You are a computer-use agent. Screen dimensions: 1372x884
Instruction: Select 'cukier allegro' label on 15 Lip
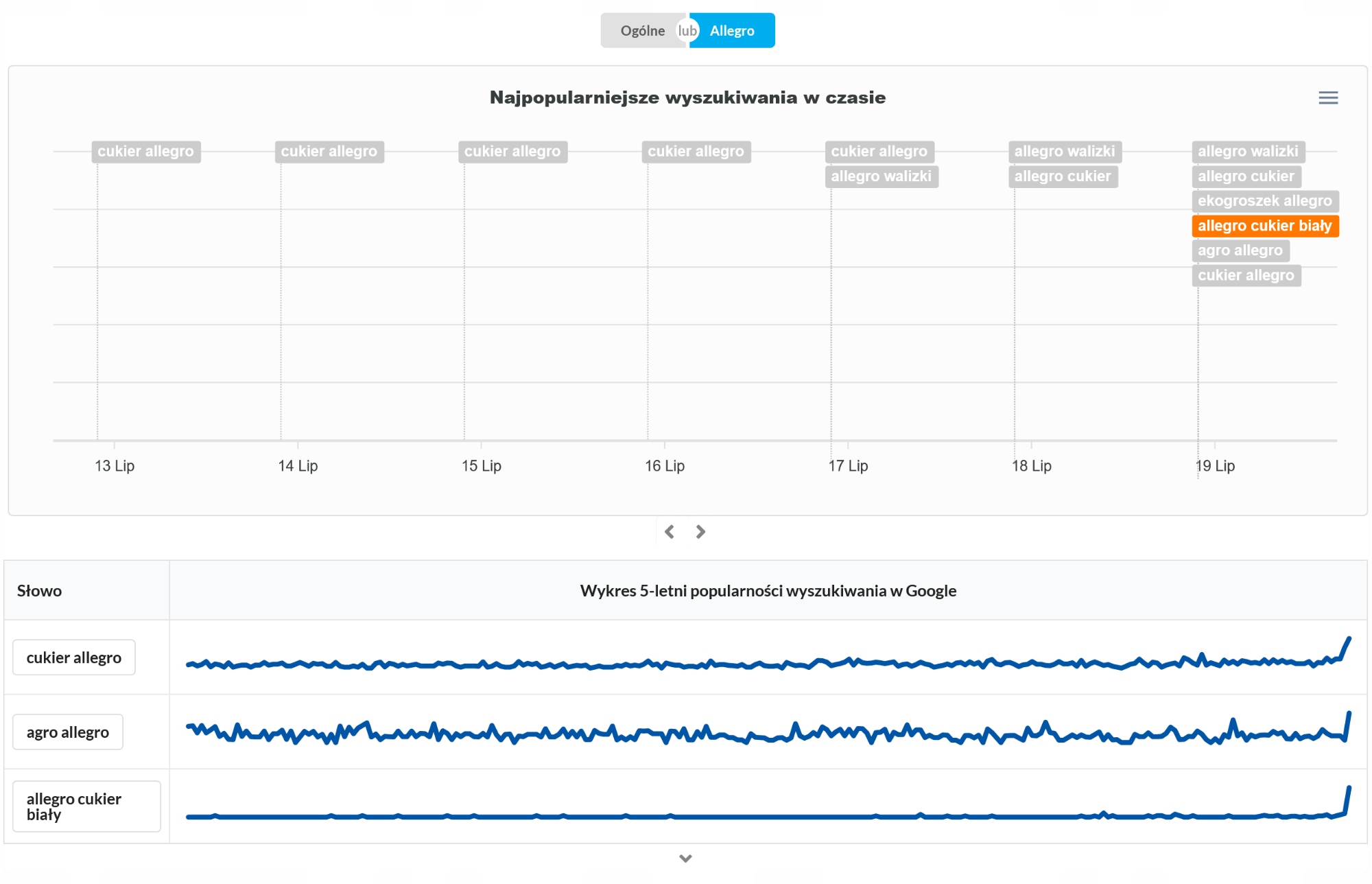click(x=512, y=152)
